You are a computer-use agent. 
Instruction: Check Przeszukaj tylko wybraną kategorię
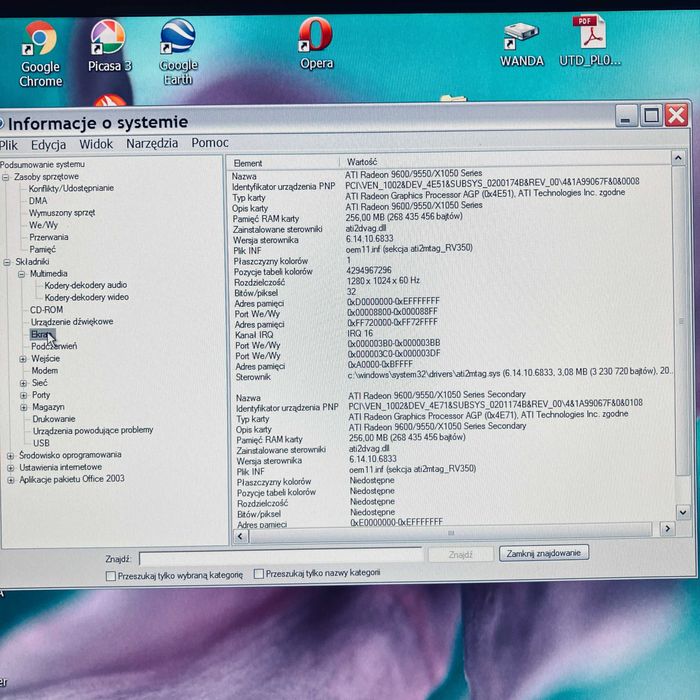(x=111, y=576)
